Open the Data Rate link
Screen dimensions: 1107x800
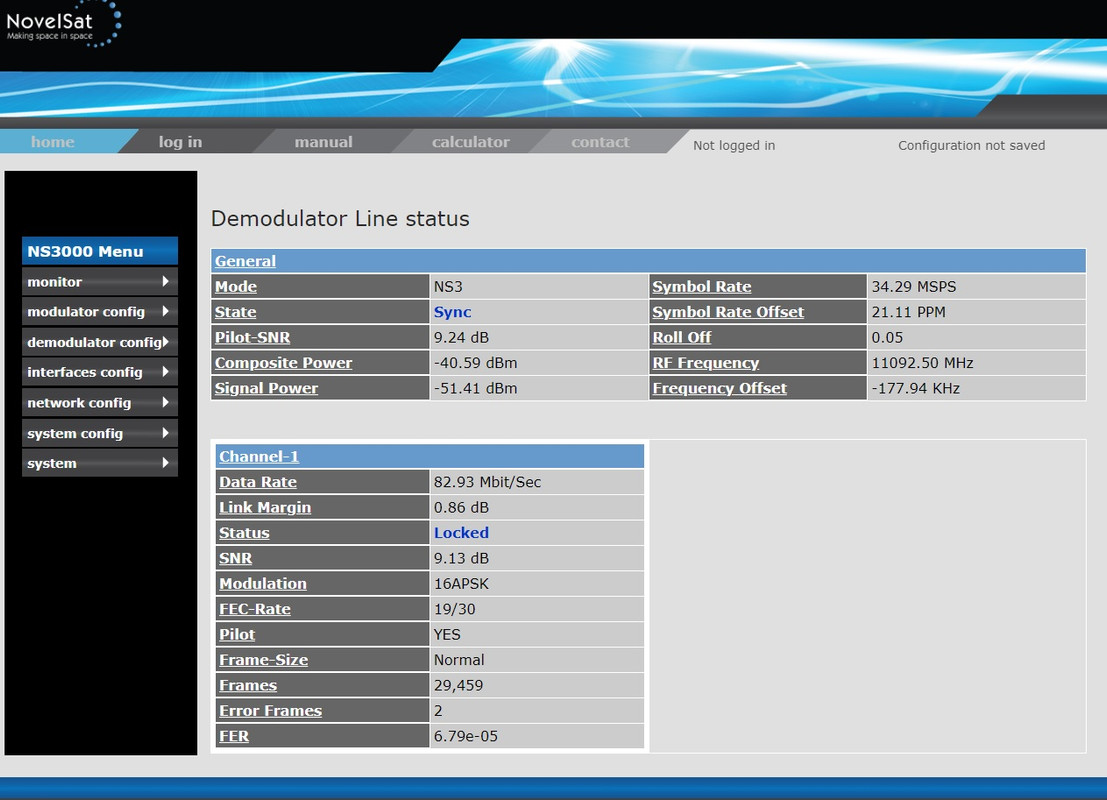click(258, 482)
